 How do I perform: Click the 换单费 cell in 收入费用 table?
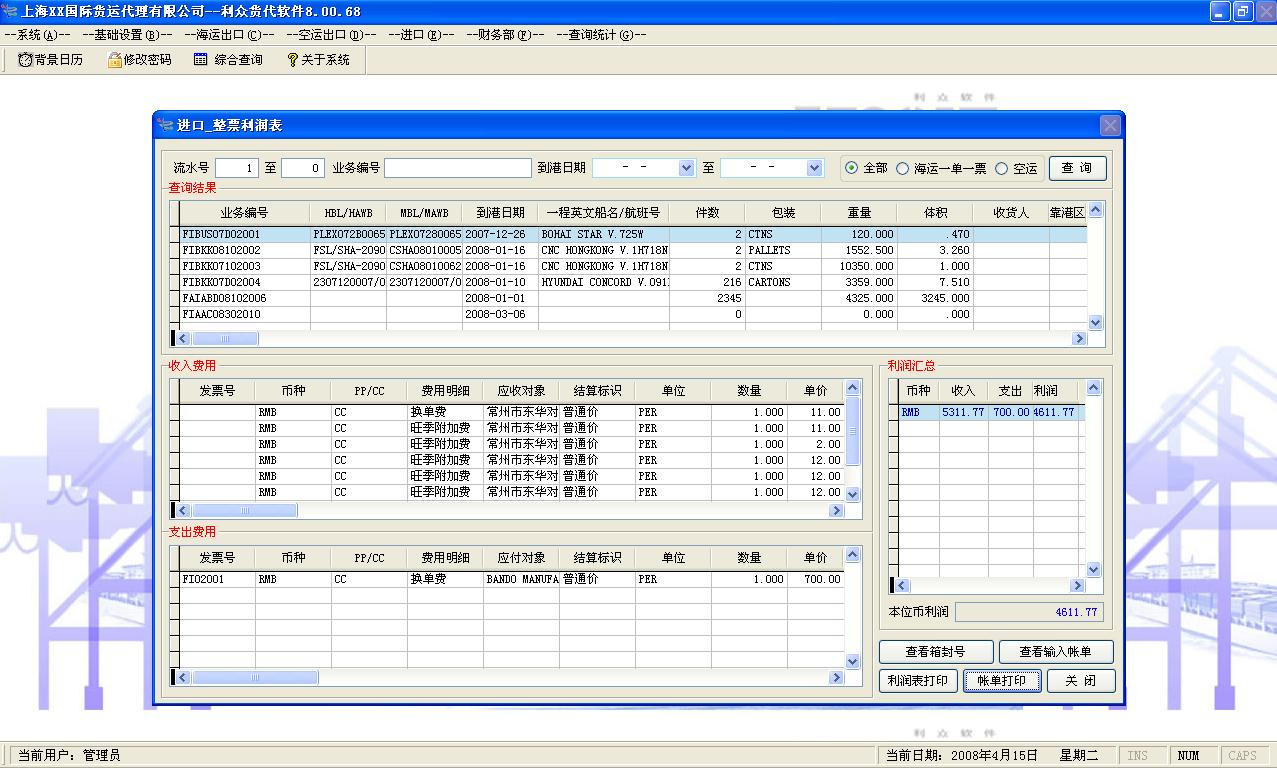click(x=445, y=412)
